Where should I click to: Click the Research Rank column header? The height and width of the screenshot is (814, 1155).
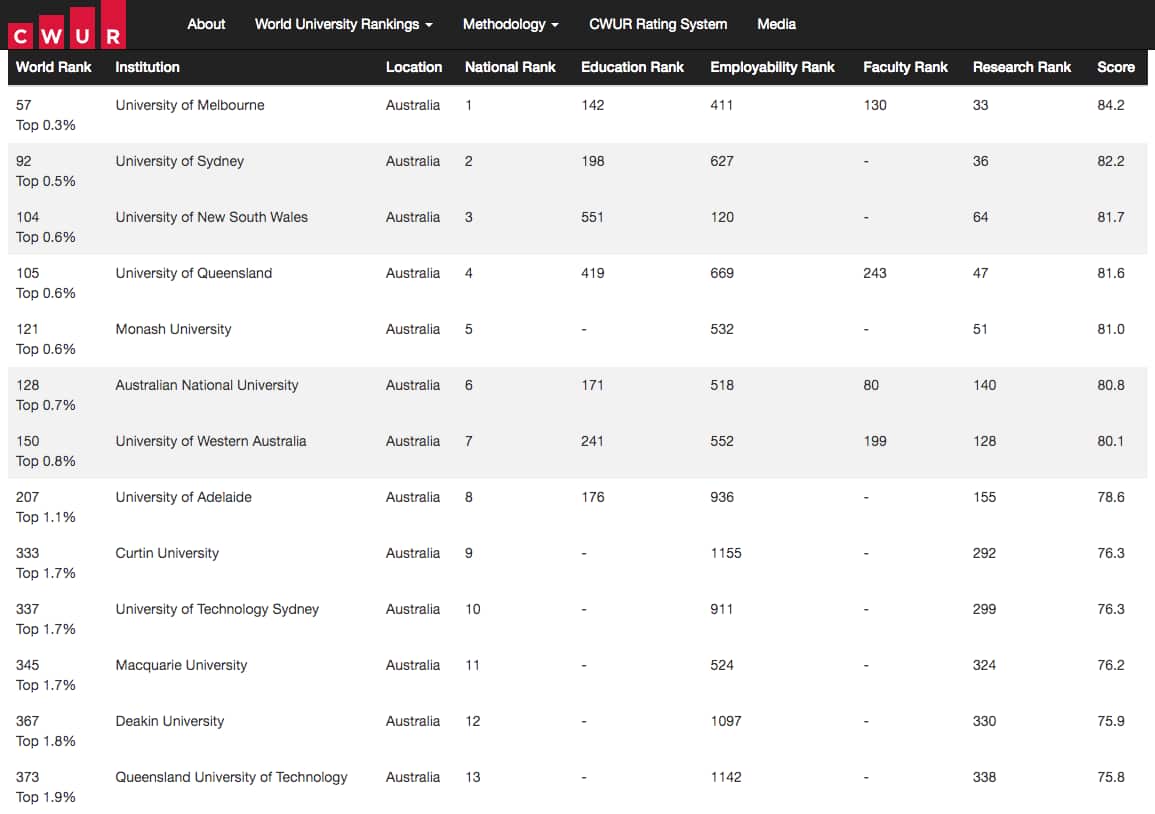[1021, 67]
